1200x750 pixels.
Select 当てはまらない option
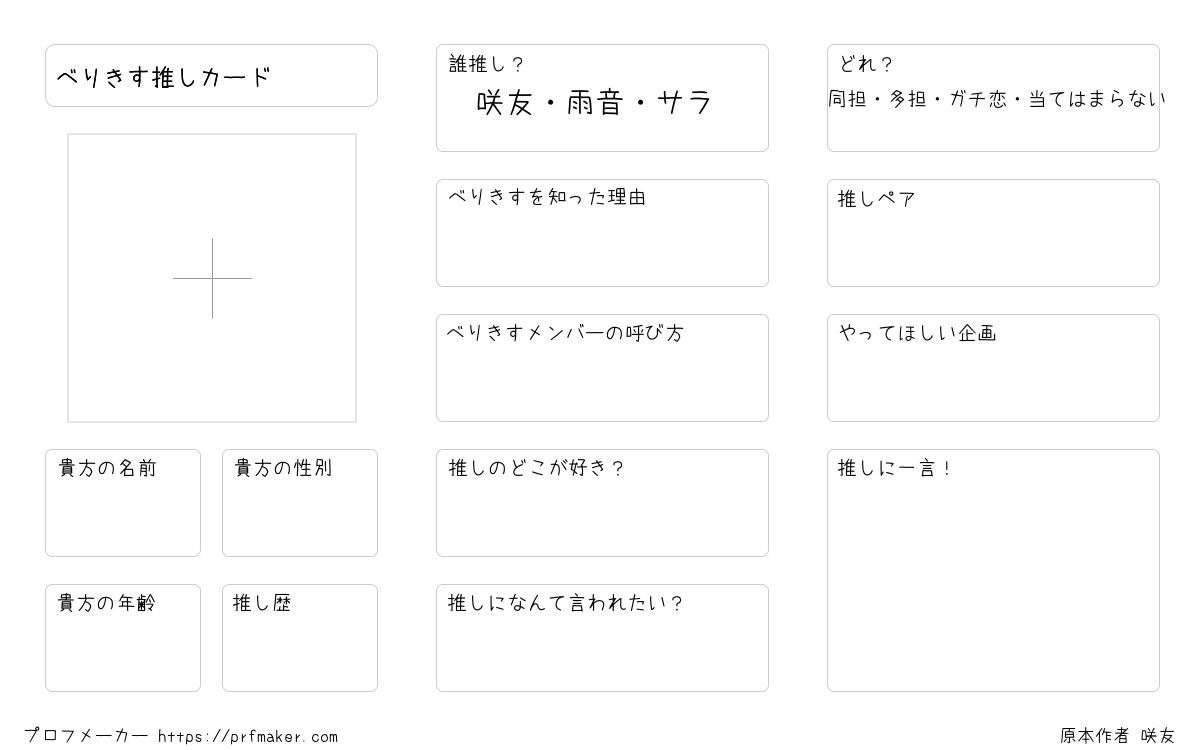[1098, 99]
